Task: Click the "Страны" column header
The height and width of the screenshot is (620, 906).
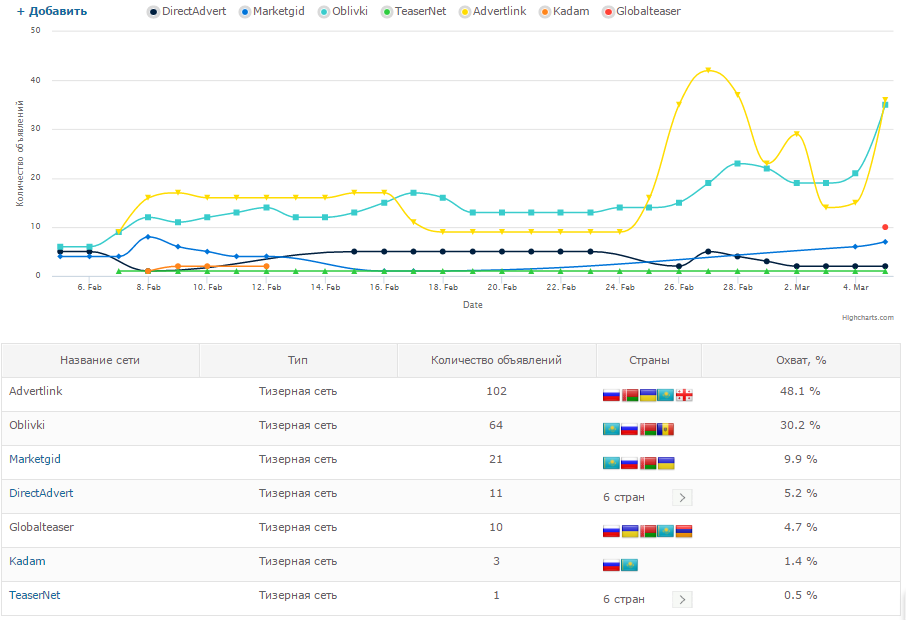Action: pos(649,361)
